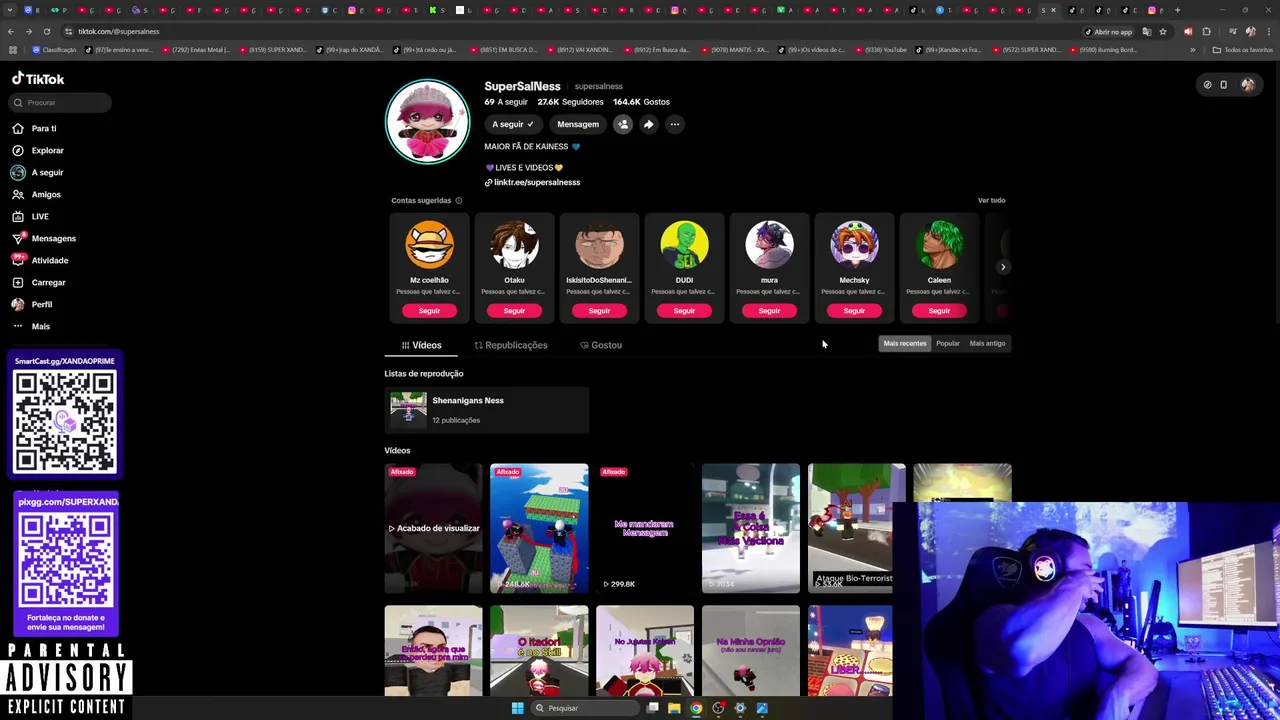Screen dimensions: 1280x720
Task: Click the share profile arrow icon
Action: [648, 124]
